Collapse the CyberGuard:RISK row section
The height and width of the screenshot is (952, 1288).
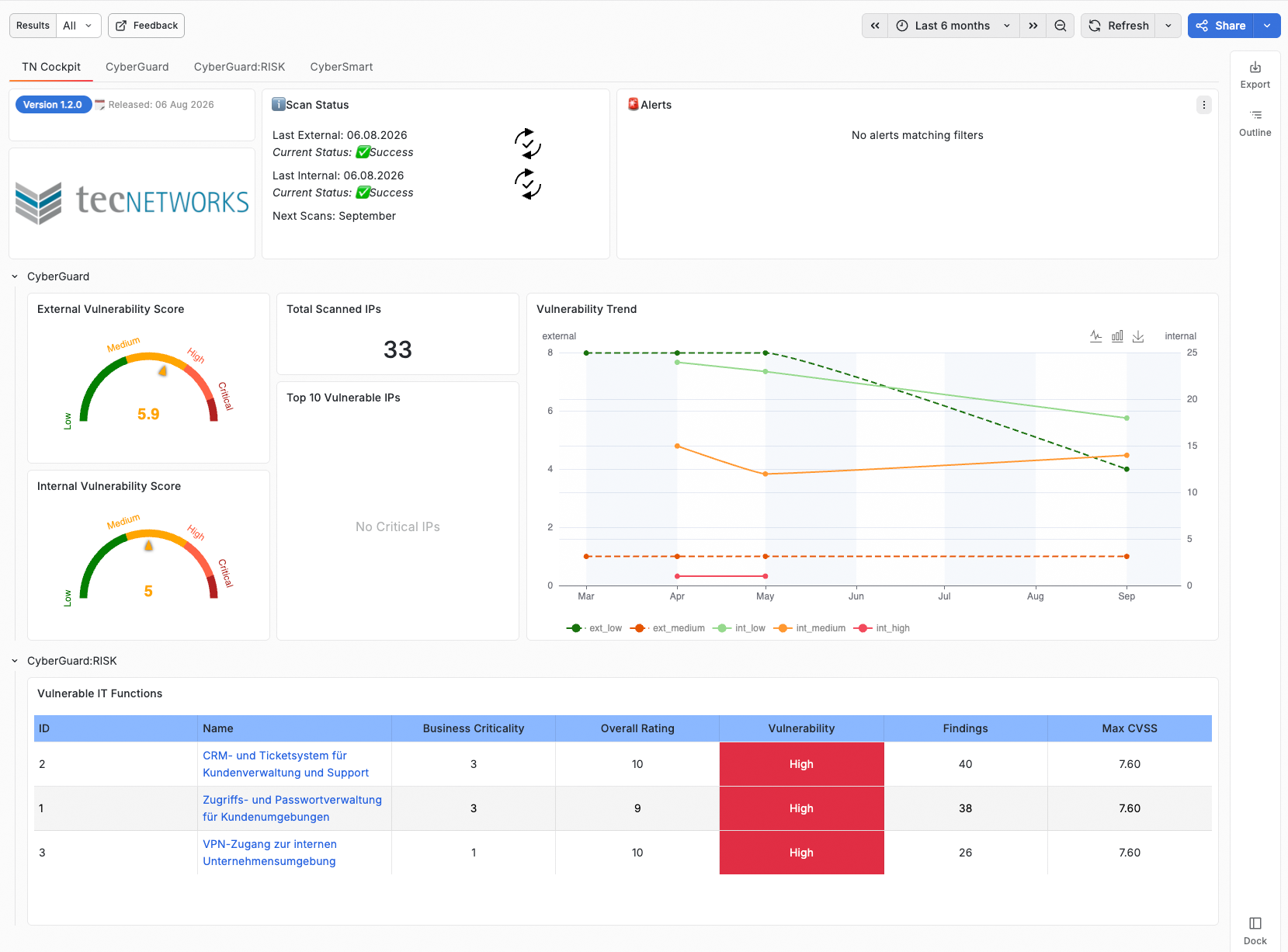tap(15, 661)
